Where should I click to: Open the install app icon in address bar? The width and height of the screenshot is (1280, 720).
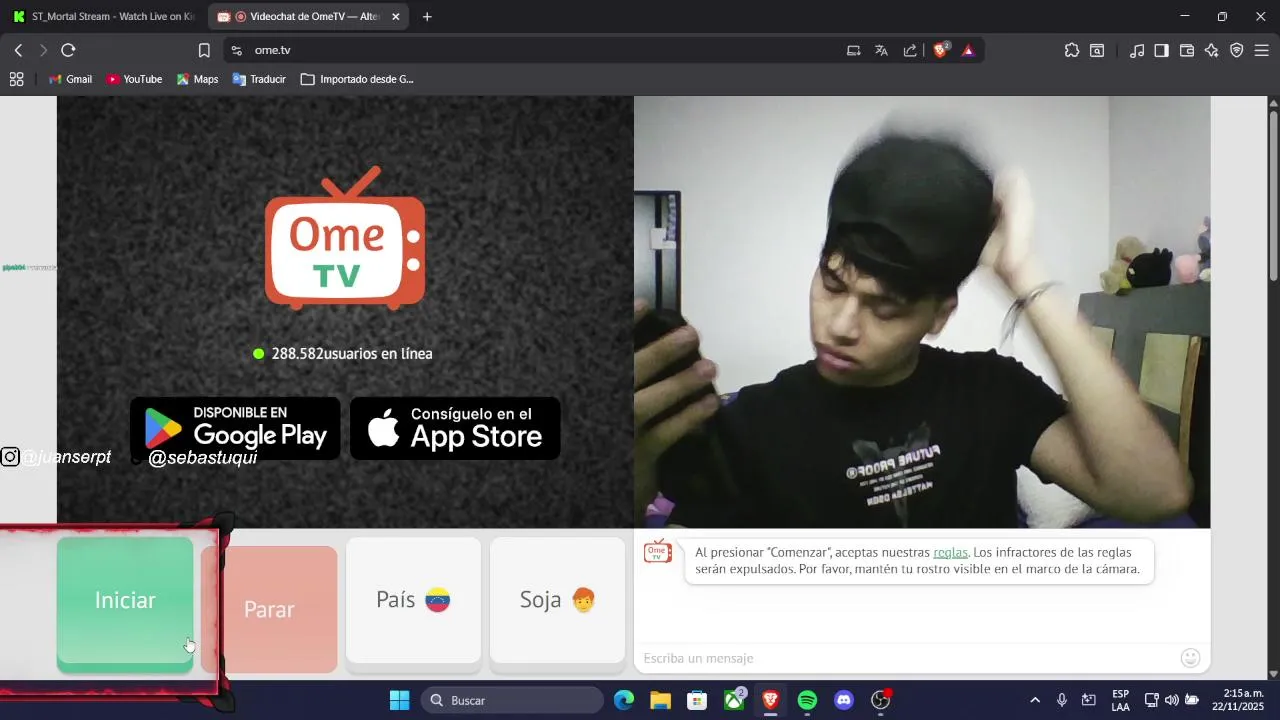854,50
